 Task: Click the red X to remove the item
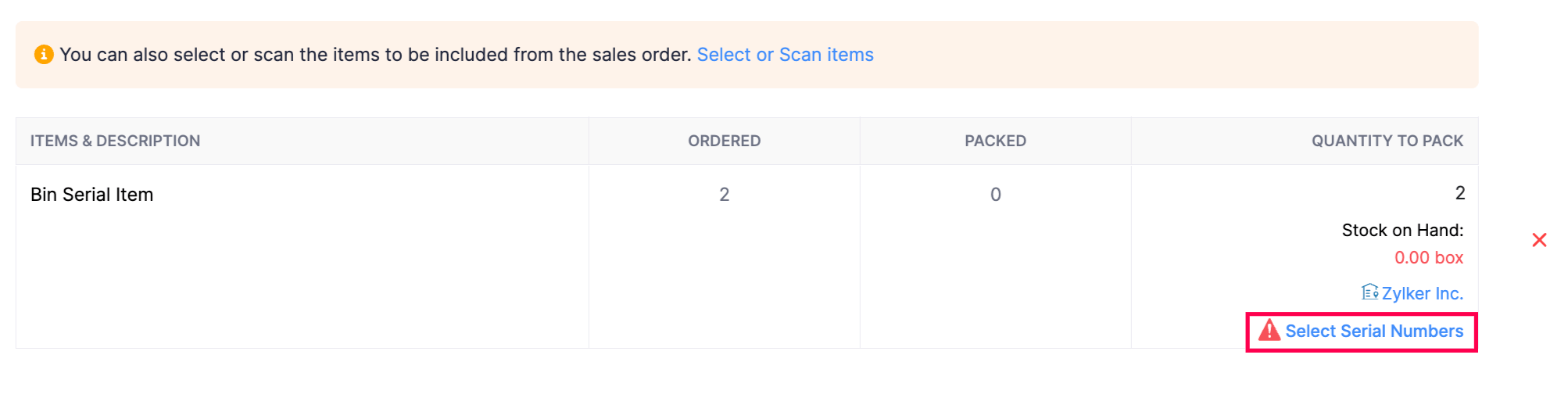[1539, 240]
